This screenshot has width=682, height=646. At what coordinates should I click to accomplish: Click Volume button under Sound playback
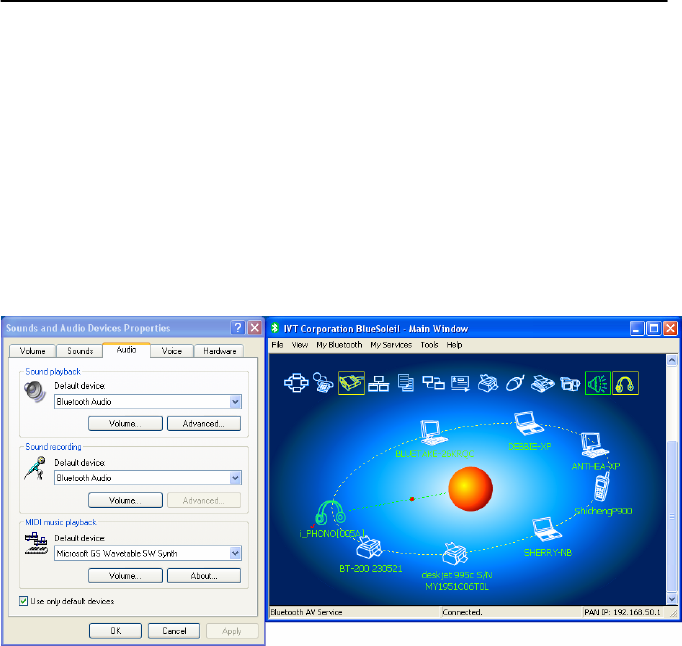[x=125, y=423]
